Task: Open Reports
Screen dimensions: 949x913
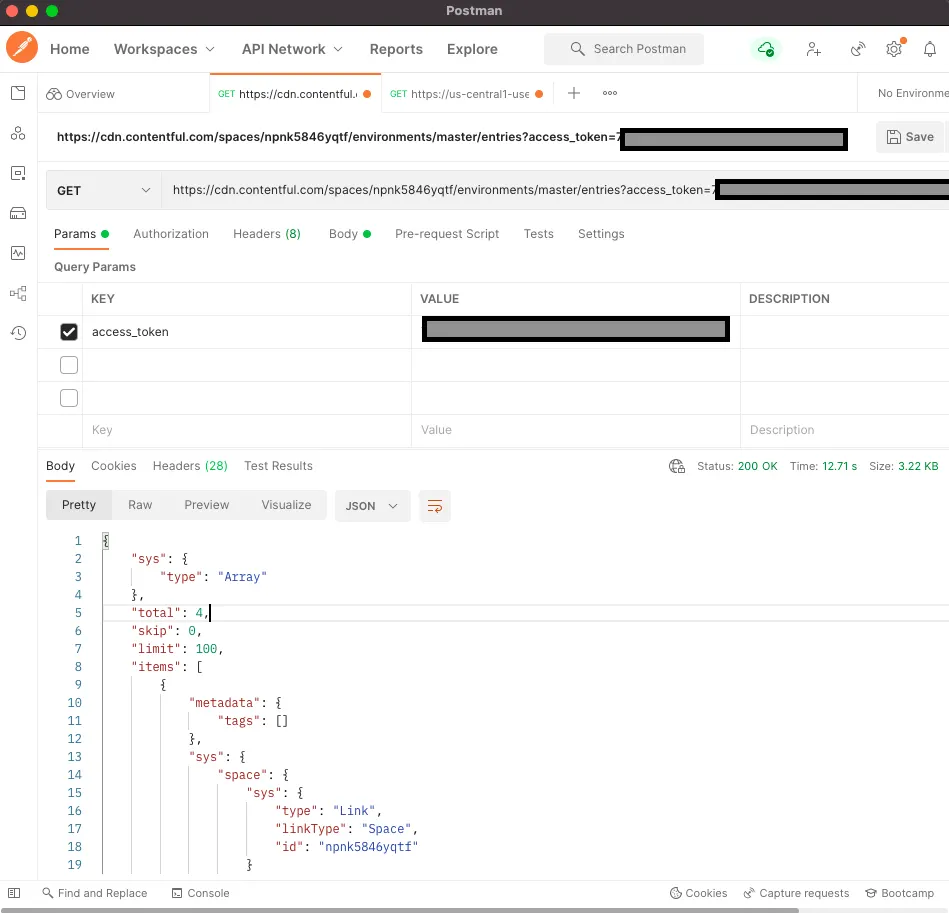Action: pos(396,49)
